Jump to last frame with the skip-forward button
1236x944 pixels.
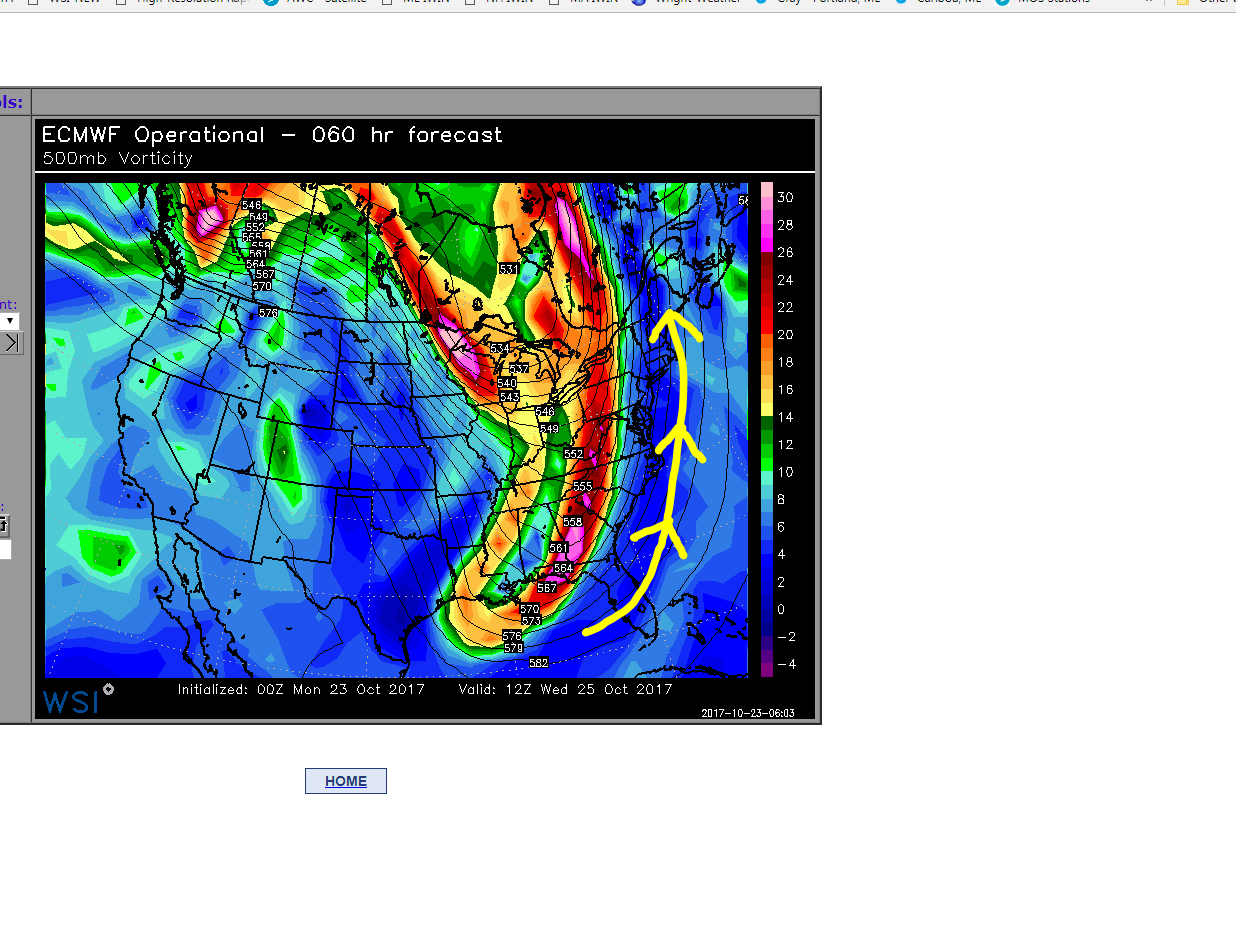pos(10,343)
